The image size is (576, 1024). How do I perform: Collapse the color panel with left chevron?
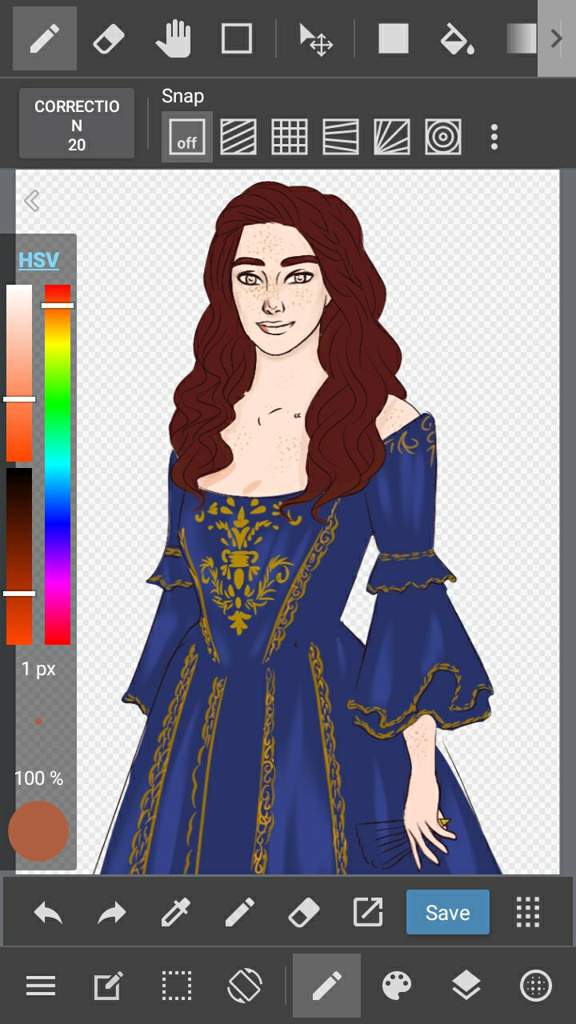[31, 200]
